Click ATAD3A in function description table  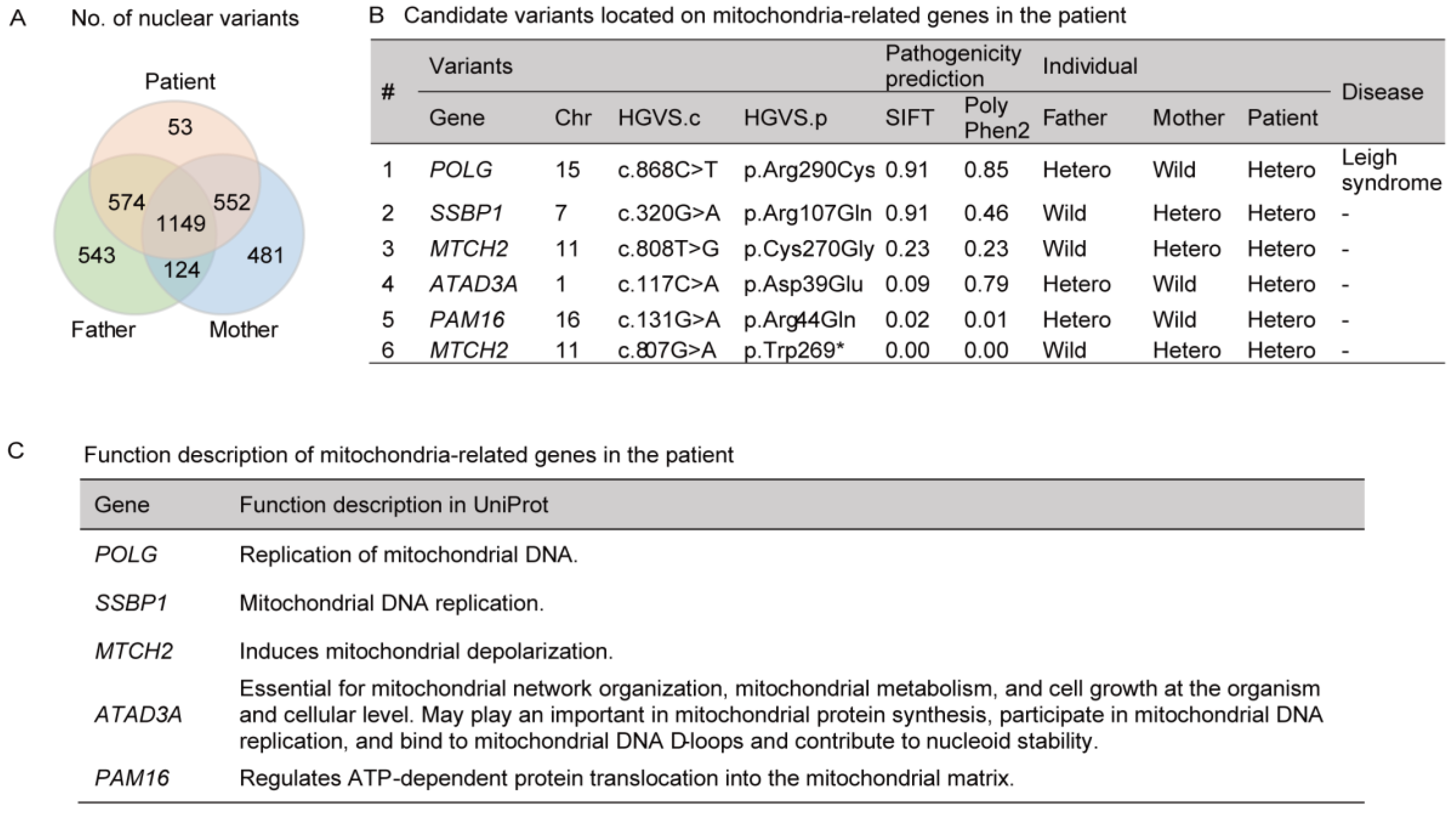[x=138, y=715]
